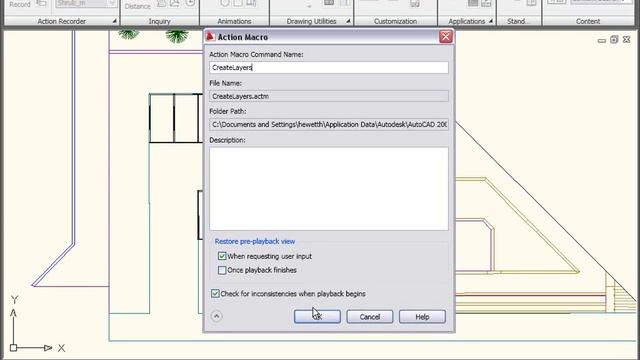Click the Content panel title
The image size is (640, 360).
588,21
